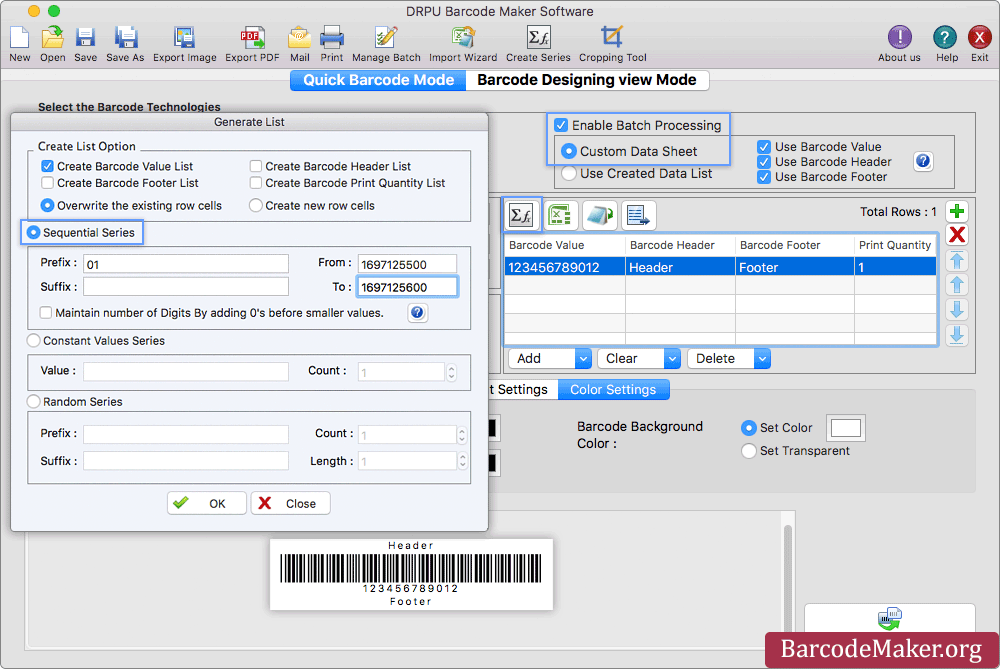The height and width of the screenshot is (669, 1000).
Task: Confirm the dialog with OK button
Action: pos(207,503)
